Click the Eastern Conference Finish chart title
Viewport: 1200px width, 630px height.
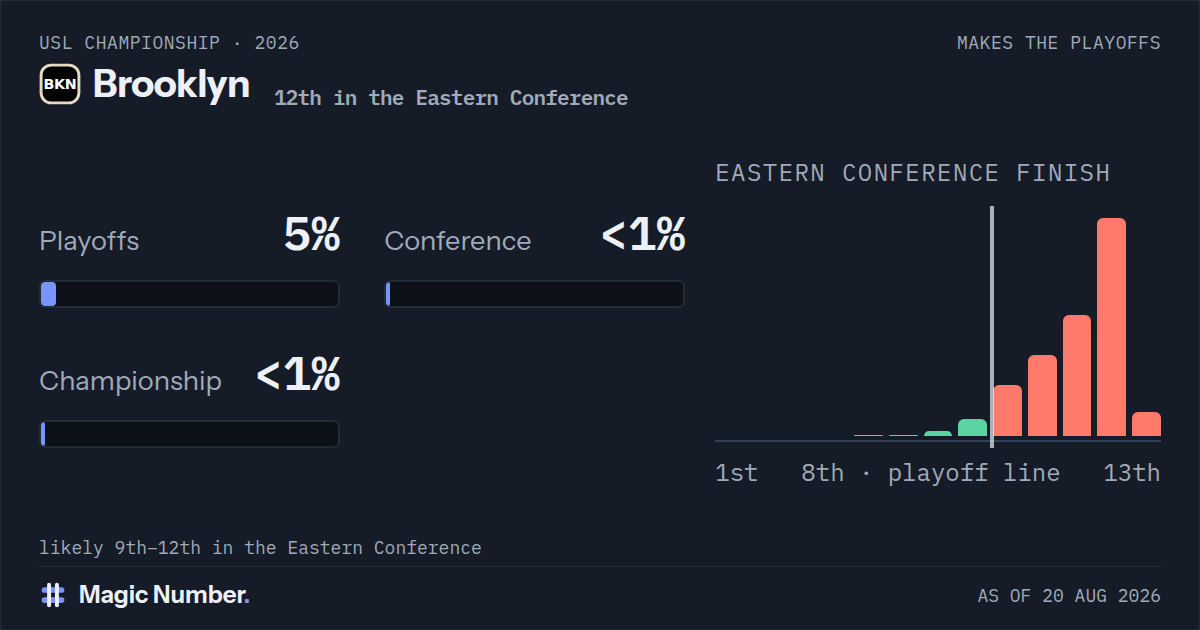point(913,173)
